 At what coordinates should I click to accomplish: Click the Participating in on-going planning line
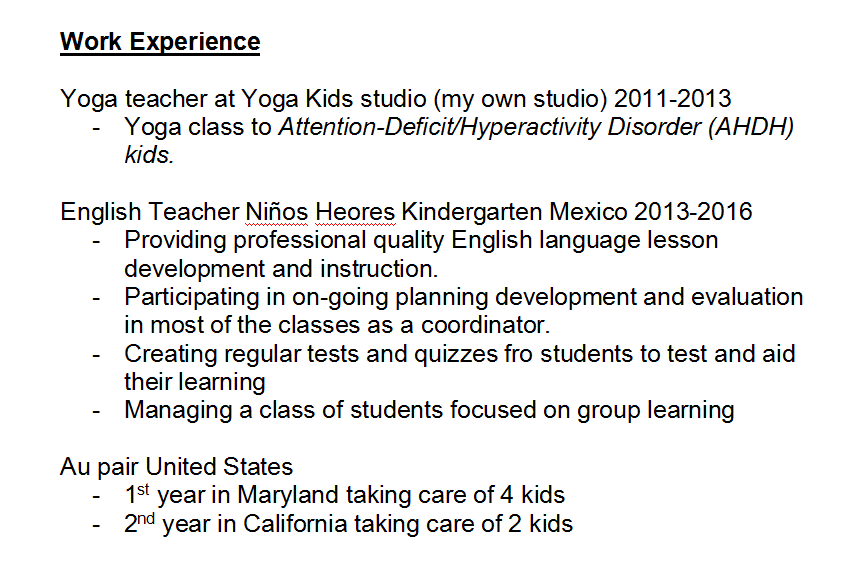(463, 297)
